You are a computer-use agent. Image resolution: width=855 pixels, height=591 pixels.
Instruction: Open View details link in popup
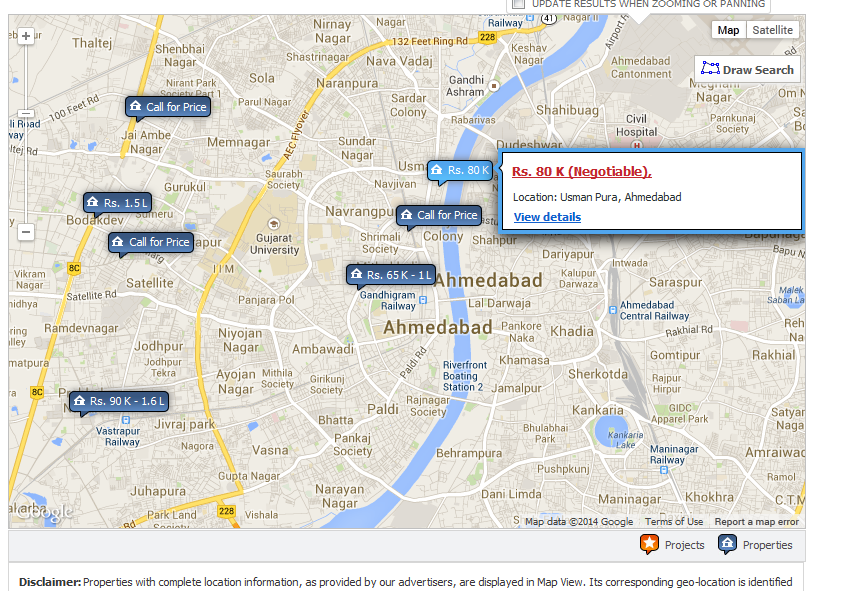pos(547,217)
